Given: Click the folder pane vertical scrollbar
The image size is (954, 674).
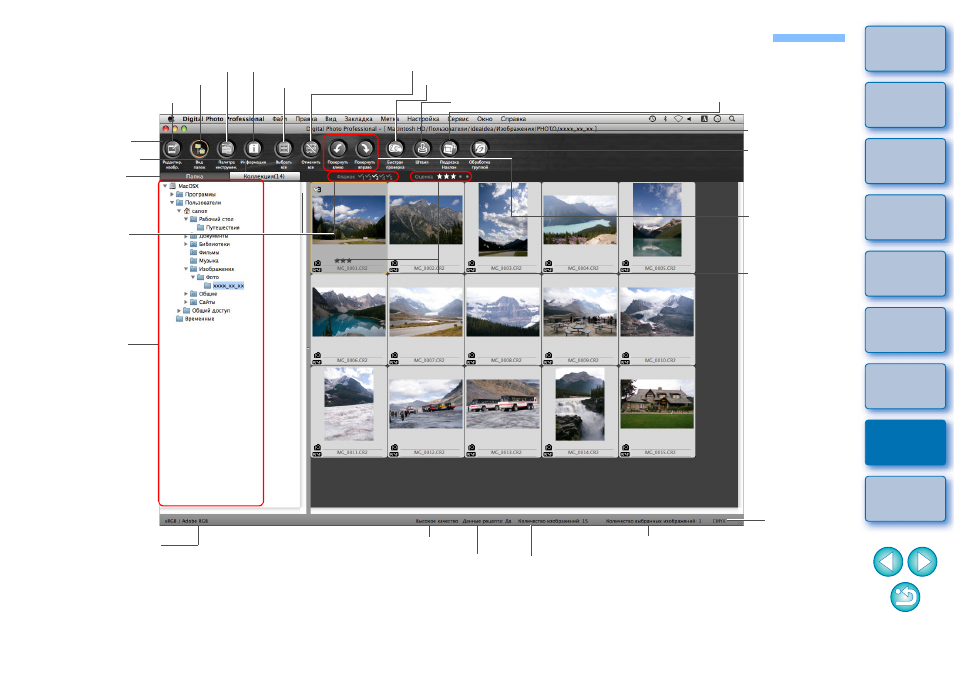Looking at the screenshot, I should (x=302, y=344).
